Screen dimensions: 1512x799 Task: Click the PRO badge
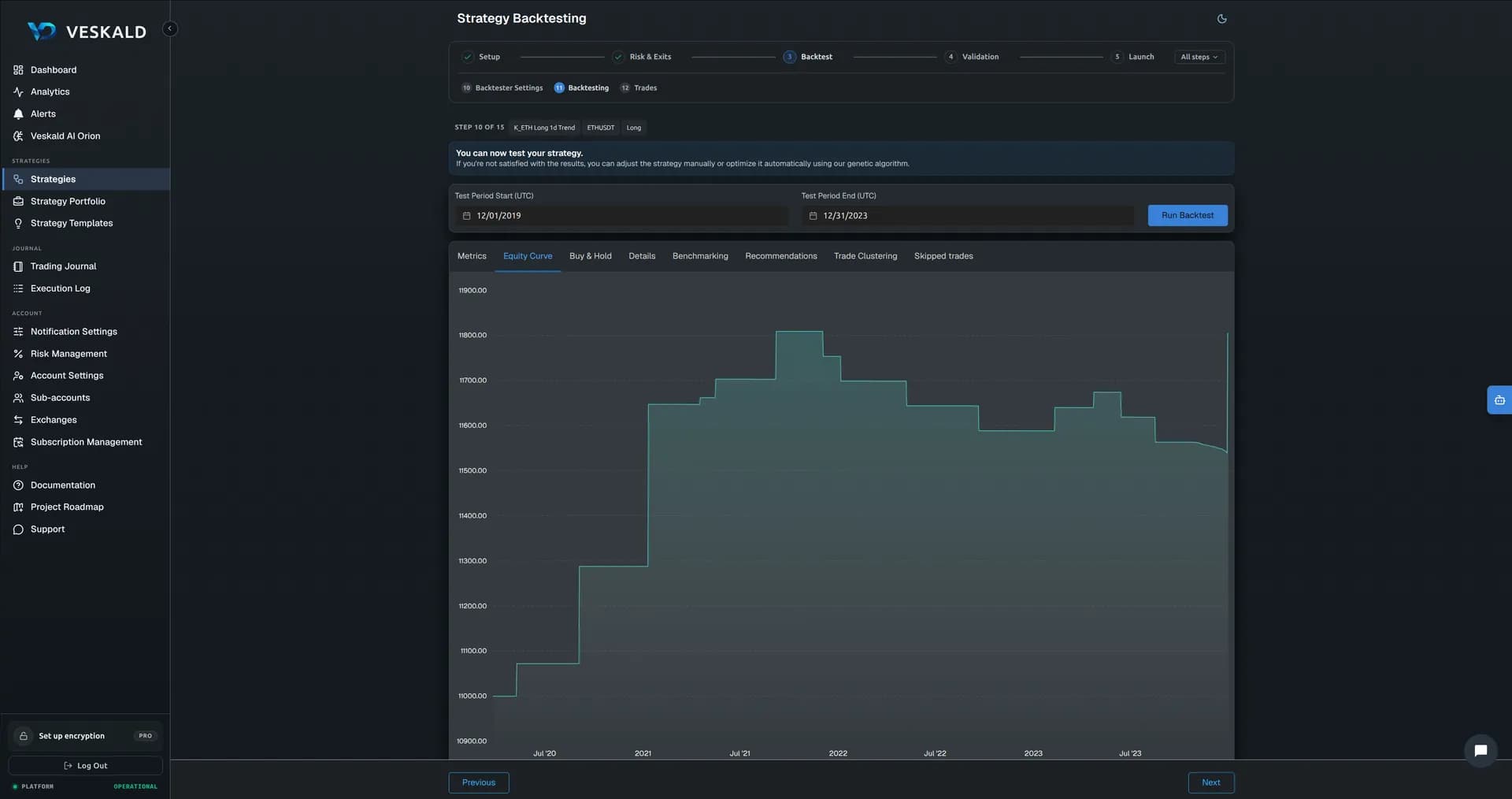[x=146, y=737]
